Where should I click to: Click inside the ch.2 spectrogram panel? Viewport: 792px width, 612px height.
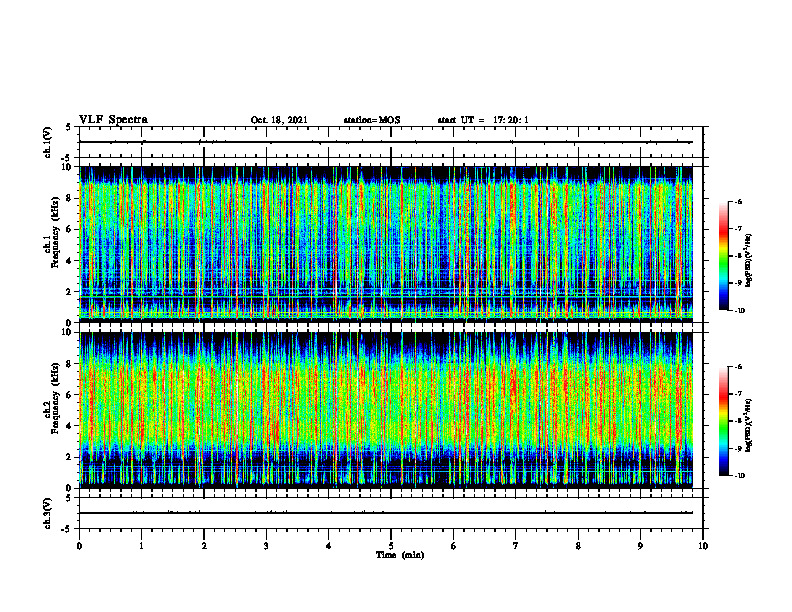(386, 410)
